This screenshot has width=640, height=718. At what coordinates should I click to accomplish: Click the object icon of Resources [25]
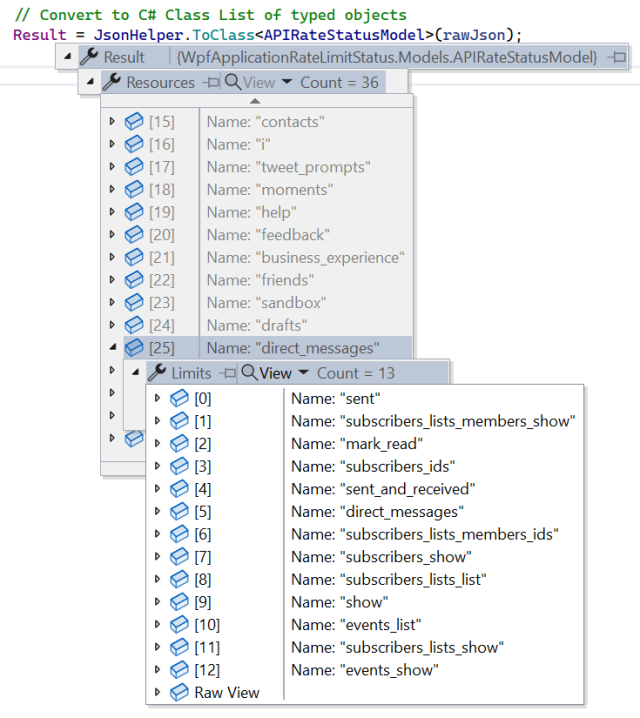tap(134, 348)
